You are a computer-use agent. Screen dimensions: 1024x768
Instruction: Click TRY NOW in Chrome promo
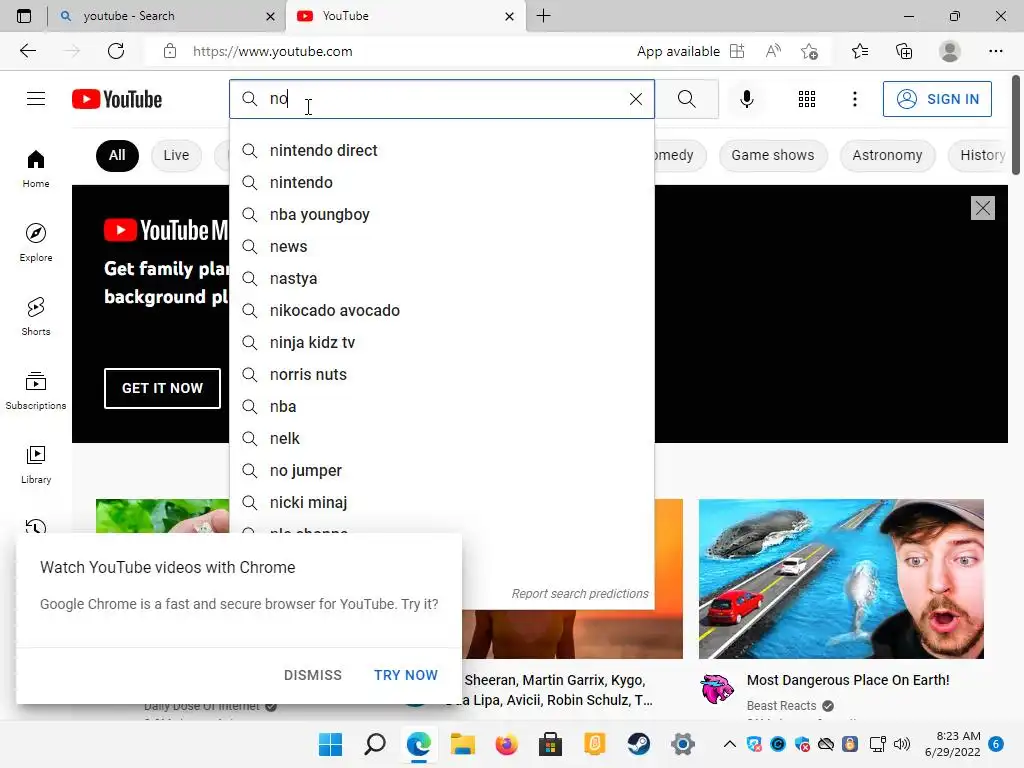point(406,675)
